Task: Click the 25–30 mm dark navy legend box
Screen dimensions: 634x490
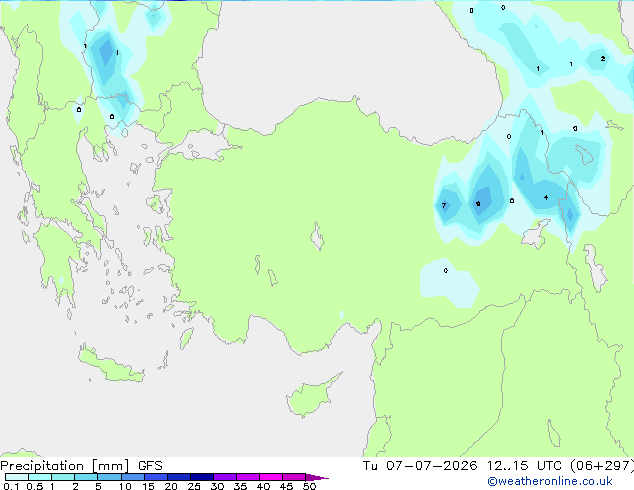Action: coord(202,477)
